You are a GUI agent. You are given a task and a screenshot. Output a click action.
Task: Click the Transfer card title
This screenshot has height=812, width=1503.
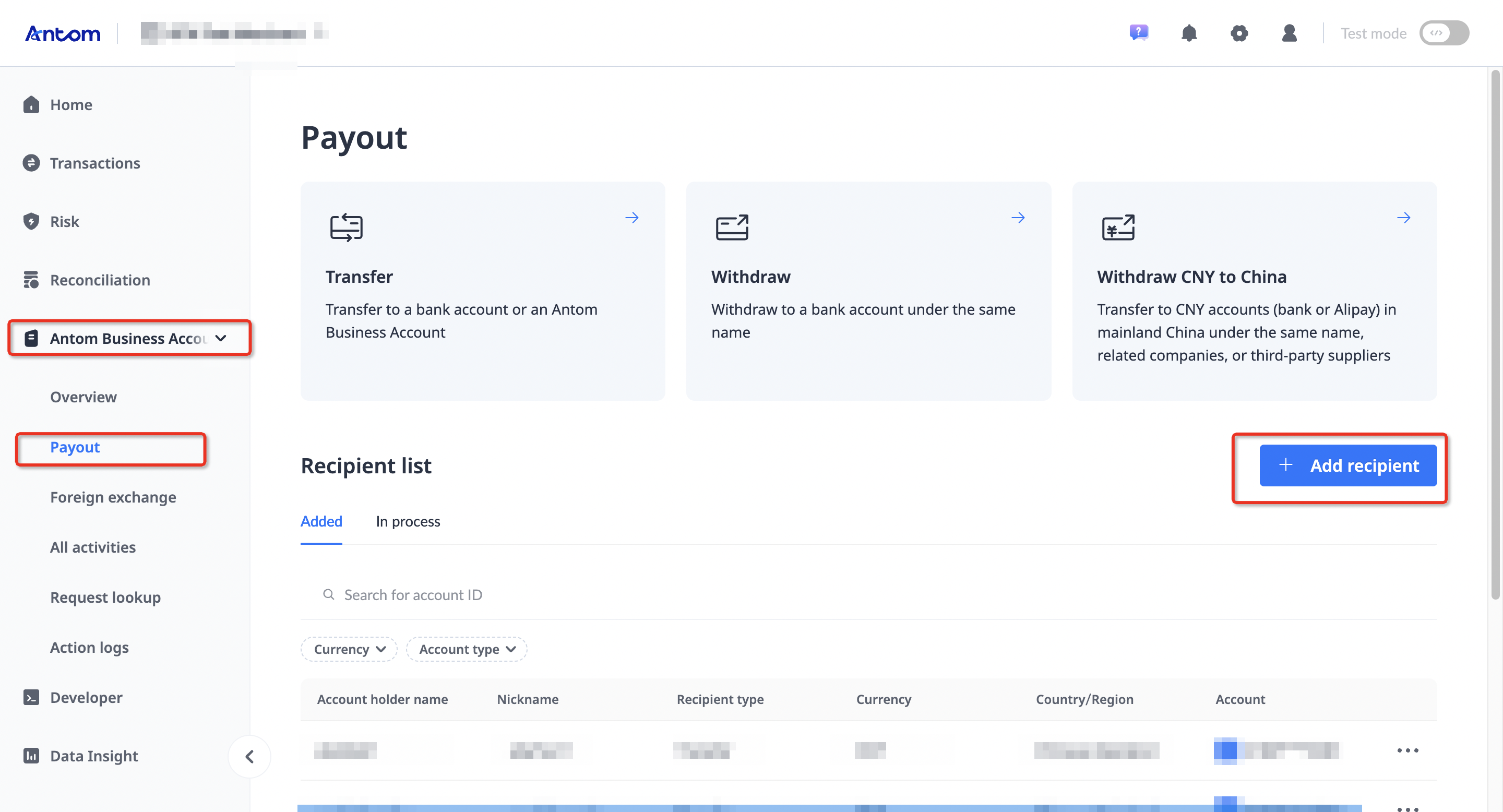coord(359,277)
